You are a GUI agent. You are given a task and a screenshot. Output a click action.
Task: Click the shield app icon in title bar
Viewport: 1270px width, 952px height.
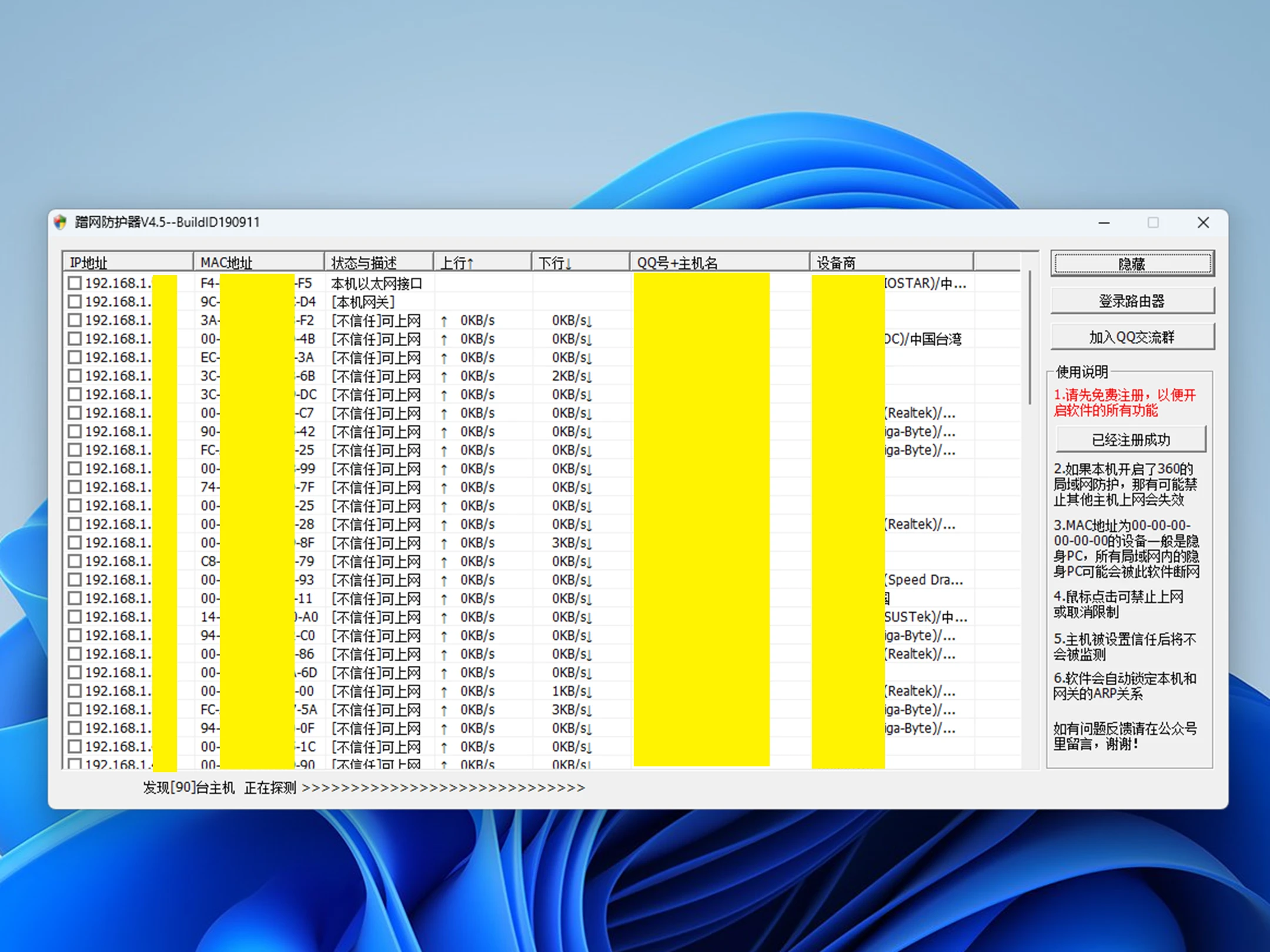click(61, 222)
